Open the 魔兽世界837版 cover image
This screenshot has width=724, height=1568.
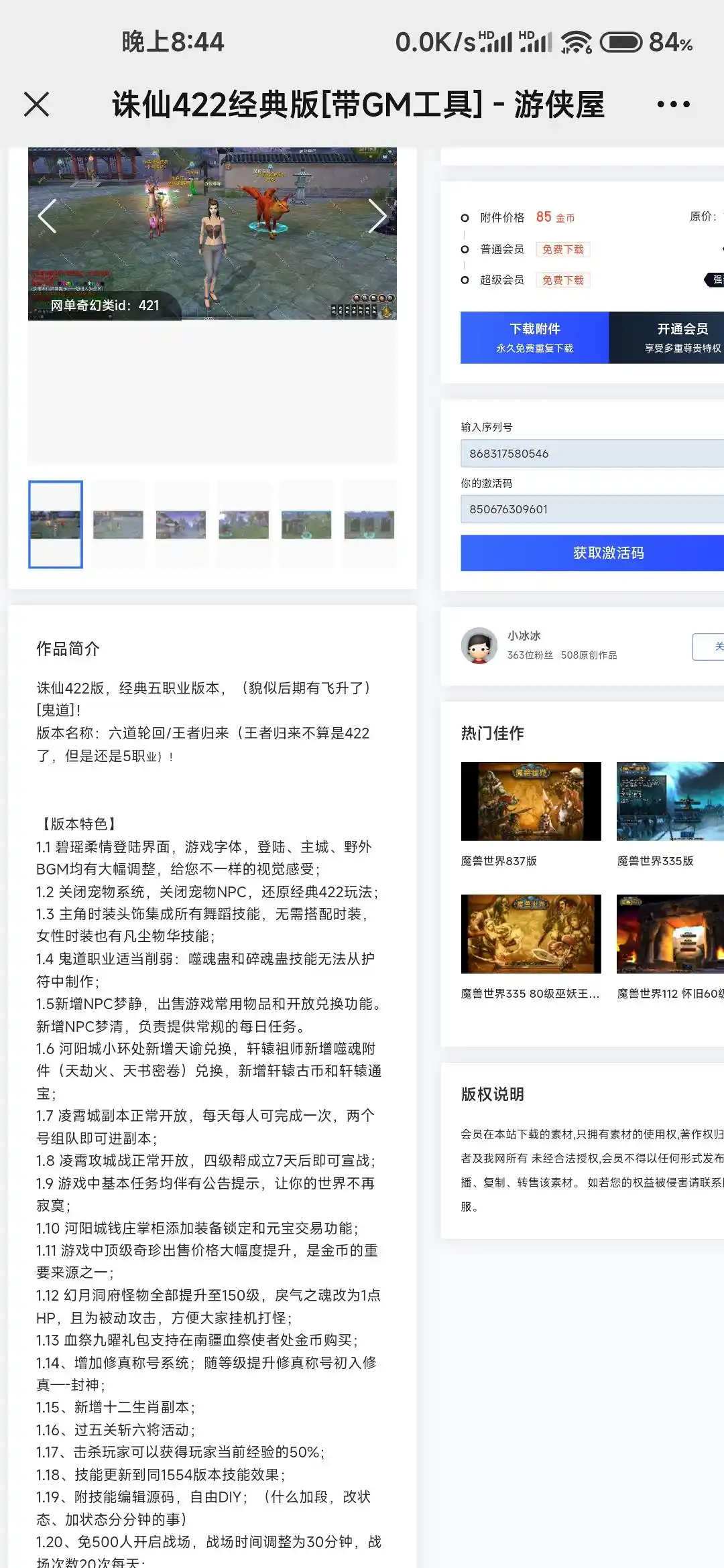(531, 801)
